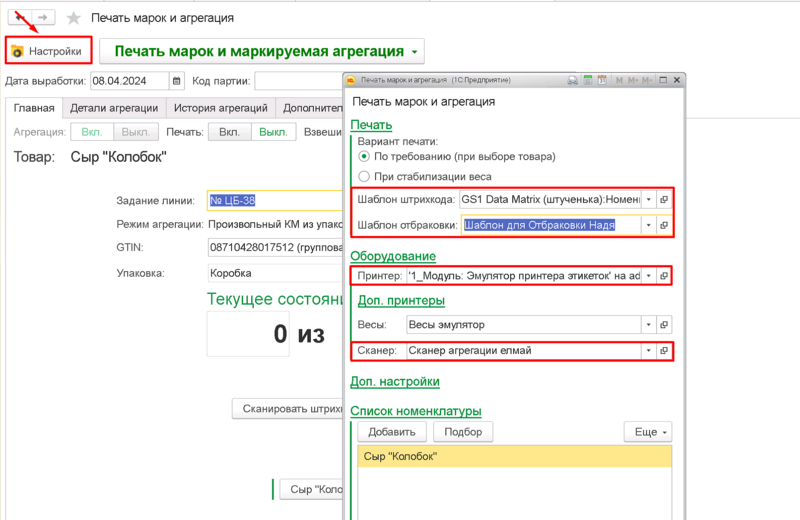Open Принтер item via open icon
The width and height of the screenshot is (800, 520).
(x=664, y=276)
